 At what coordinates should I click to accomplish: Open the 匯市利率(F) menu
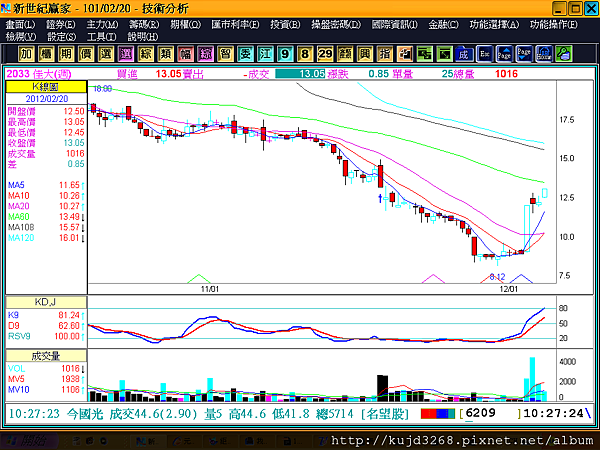click(235, 25)
